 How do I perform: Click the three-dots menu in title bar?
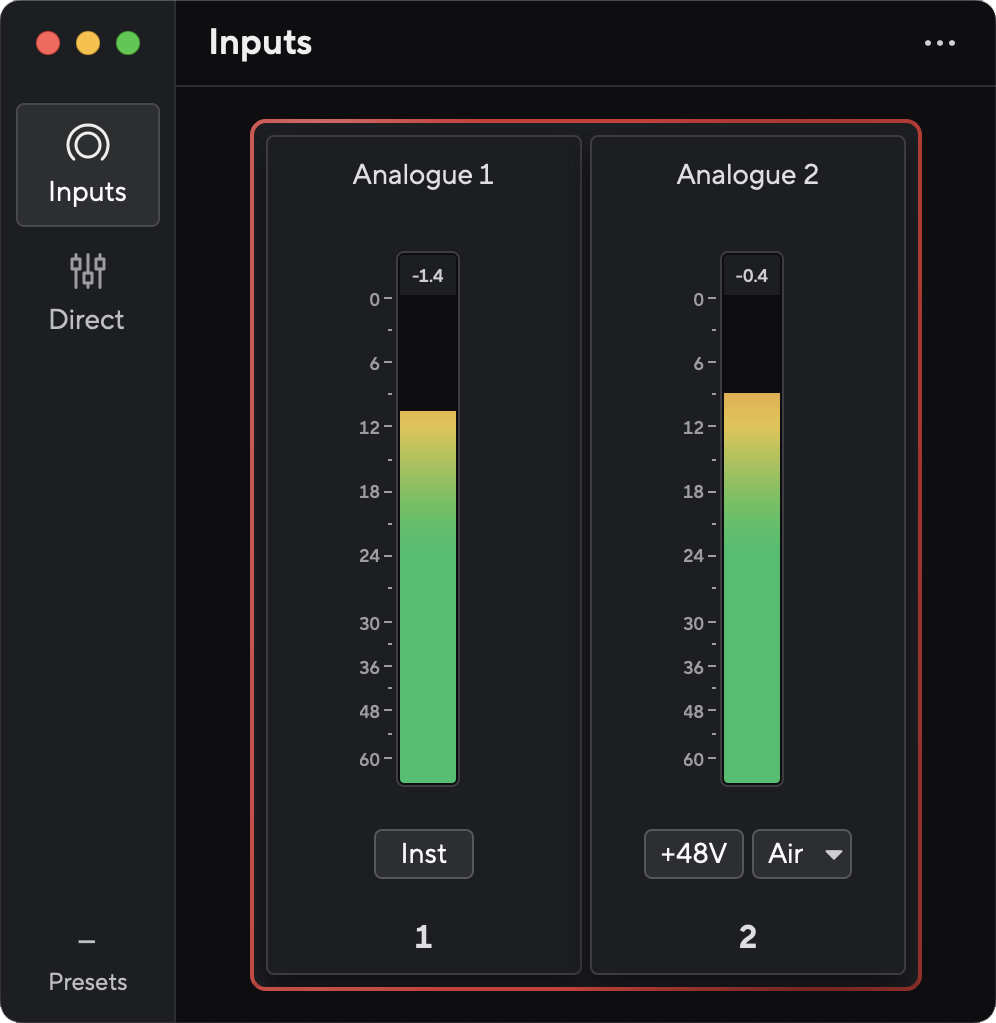click(940, 42)
